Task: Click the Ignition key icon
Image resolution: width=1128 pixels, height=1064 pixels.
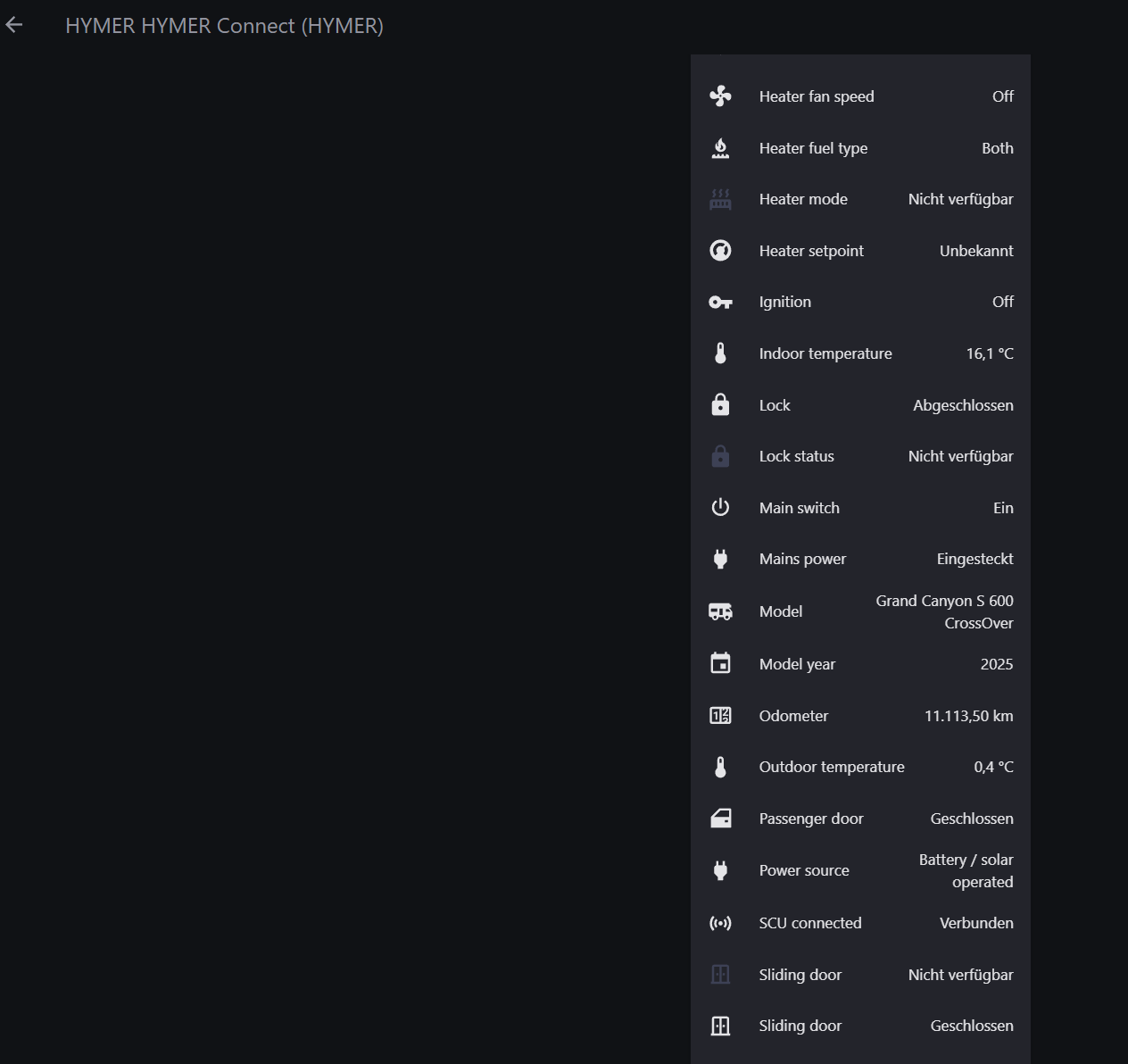Action: 720,303
